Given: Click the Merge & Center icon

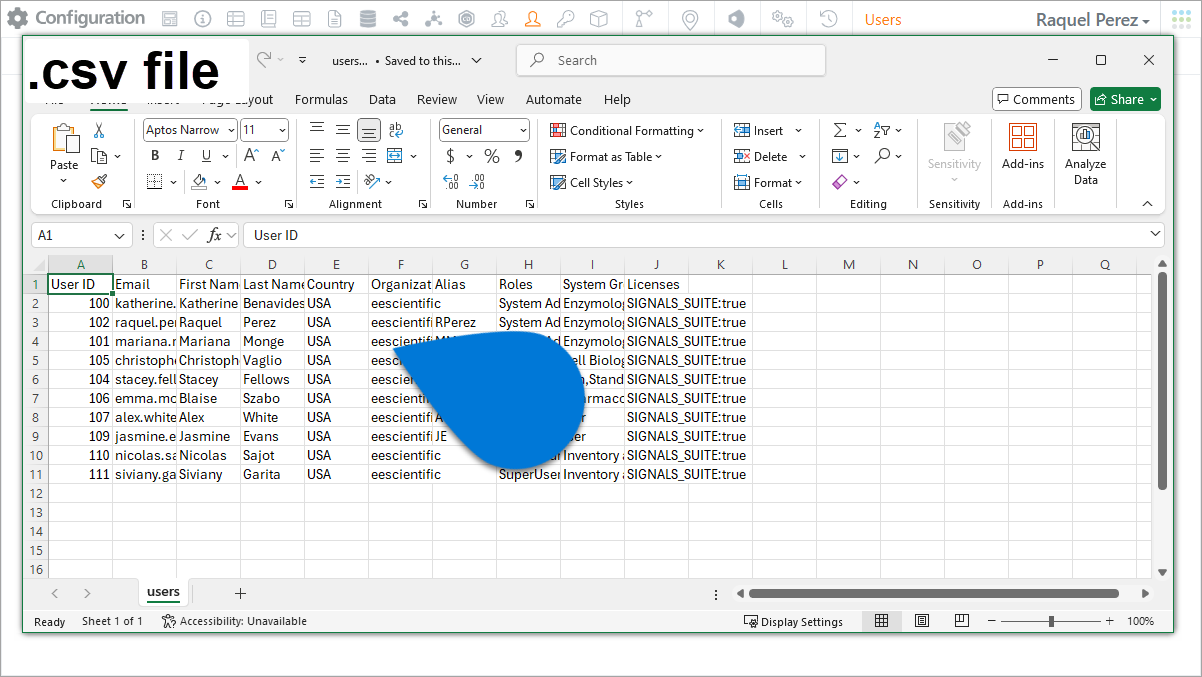Looking at the screenshot, I should coord(395,156).
